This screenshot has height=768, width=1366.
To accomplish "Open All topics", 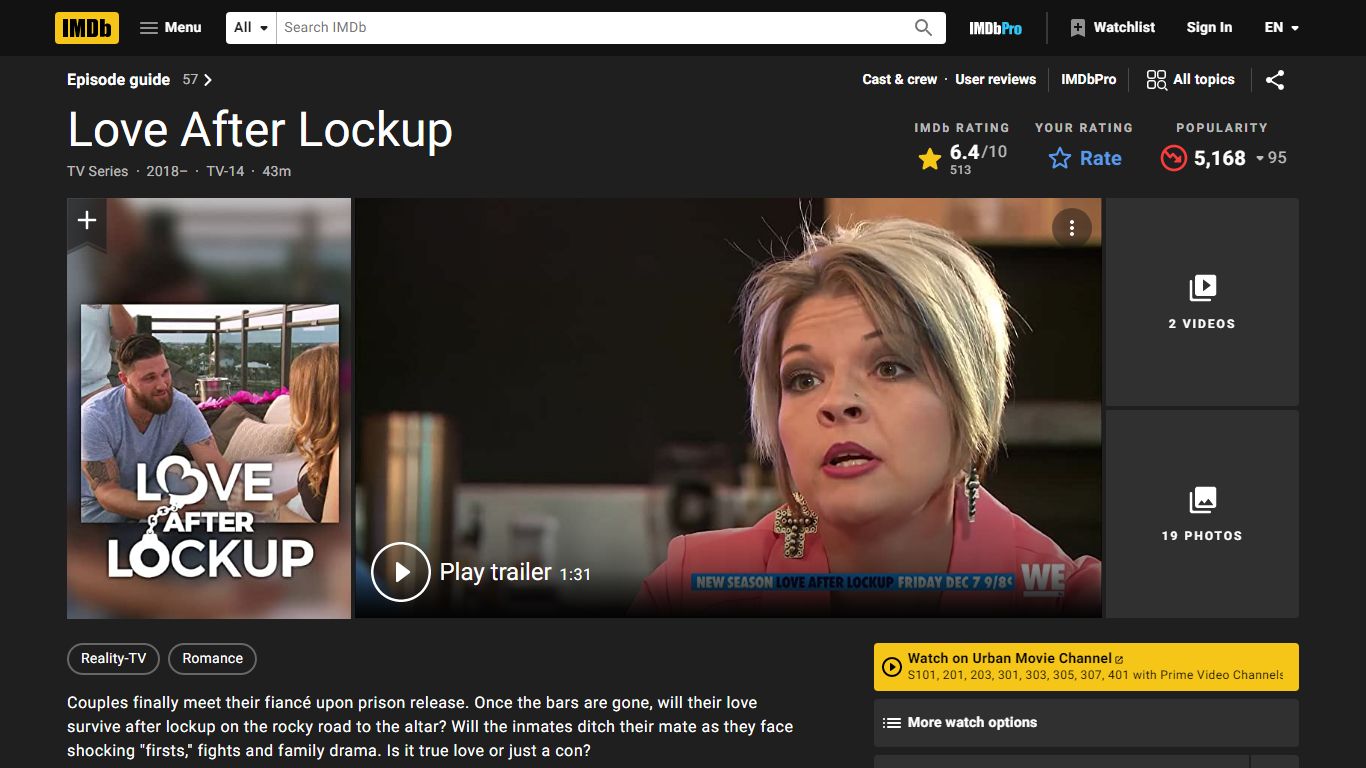I will pos(1190,80).
